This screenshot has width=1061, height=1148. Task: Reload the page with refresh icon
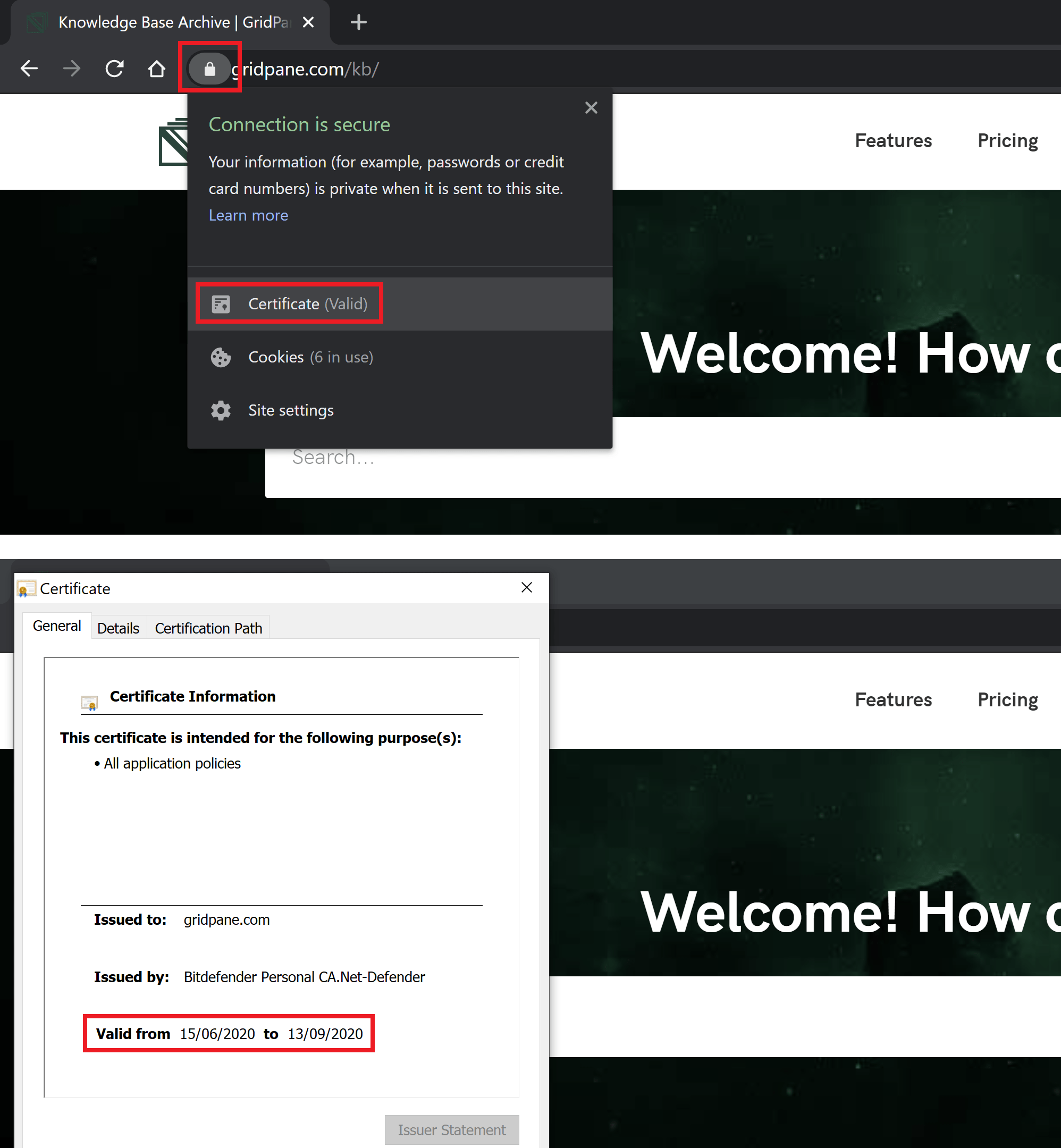[x=114, y=69]
